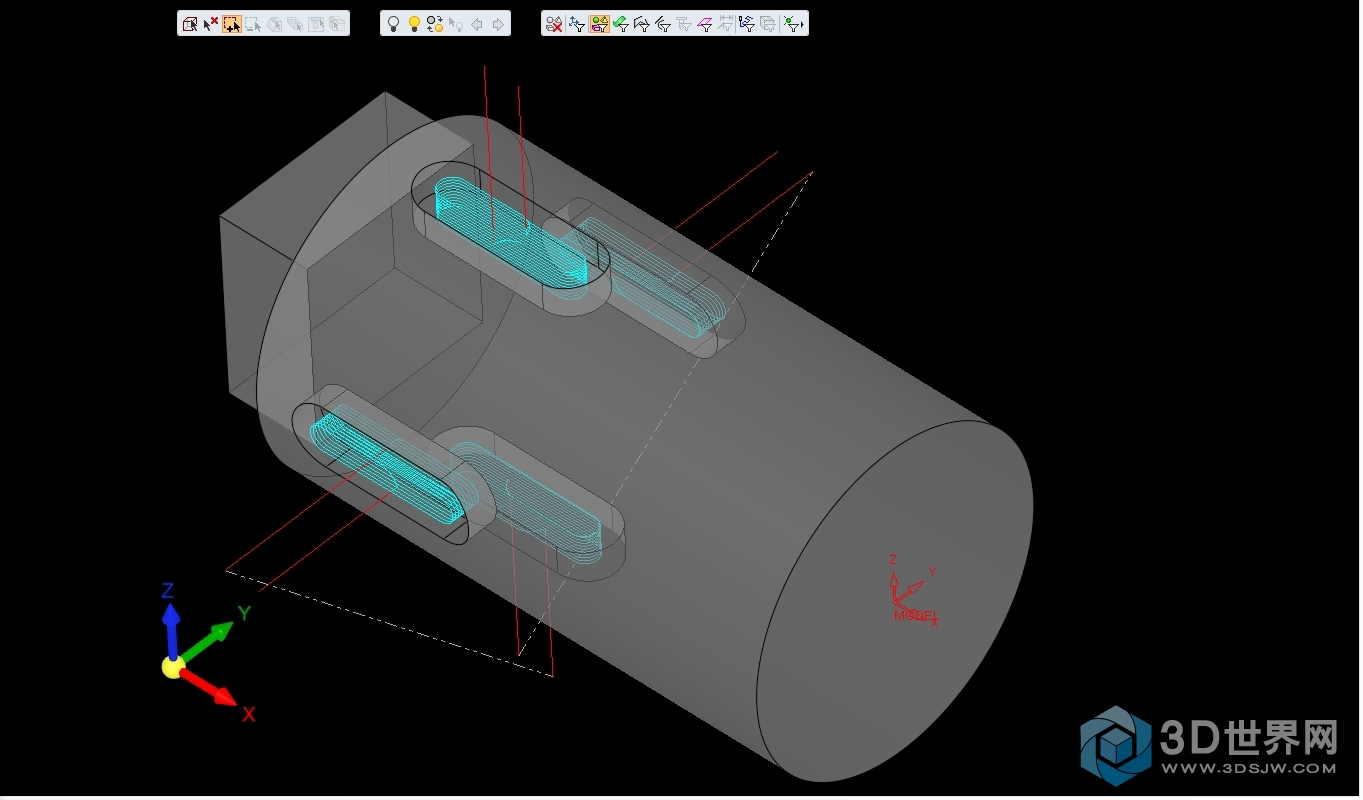
Task: Click the clear all filters icon with red X
Action: (554, 24)
